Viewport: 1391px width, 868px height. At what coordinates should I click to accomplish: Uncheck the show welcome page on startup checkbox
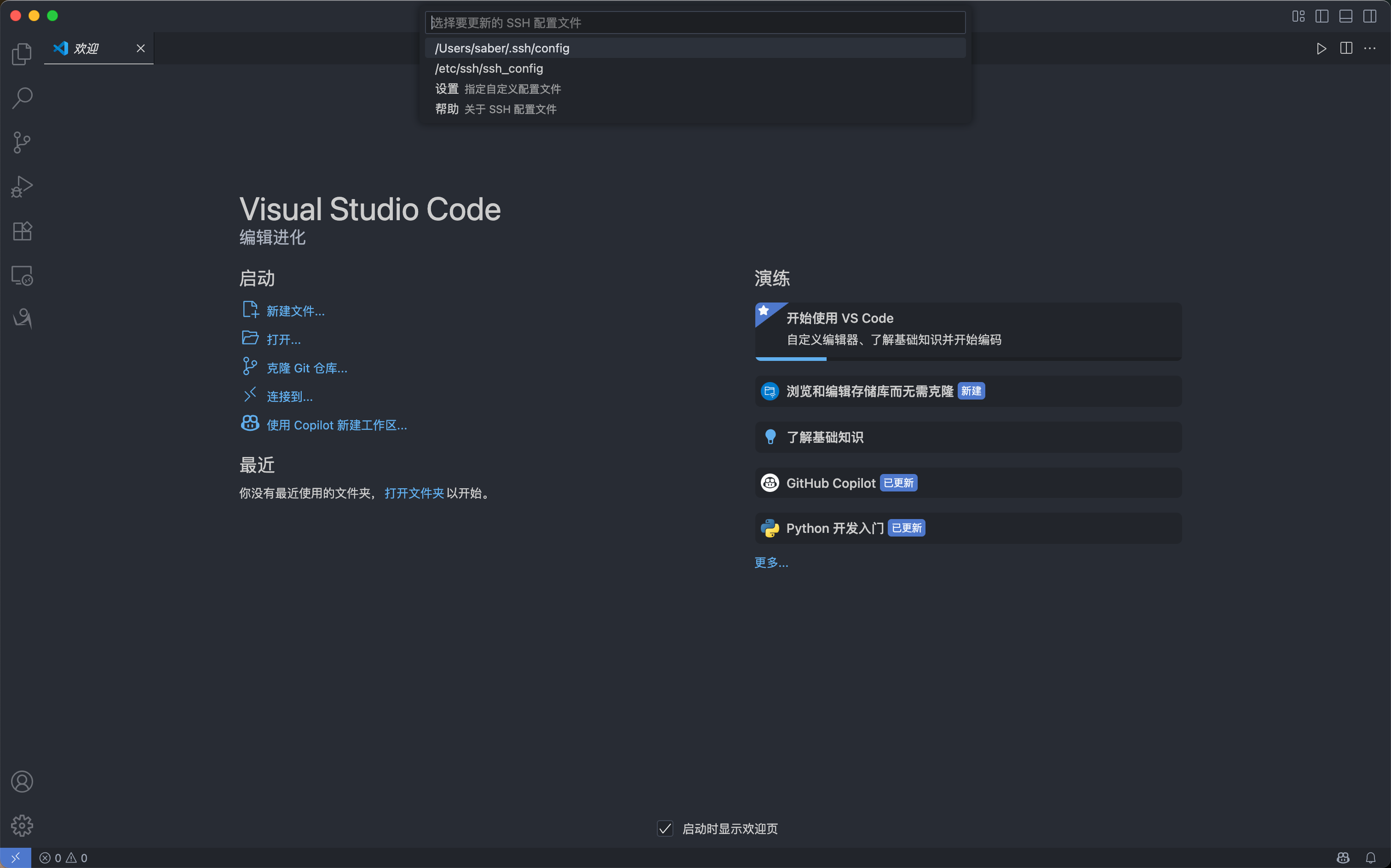point(665,828)
